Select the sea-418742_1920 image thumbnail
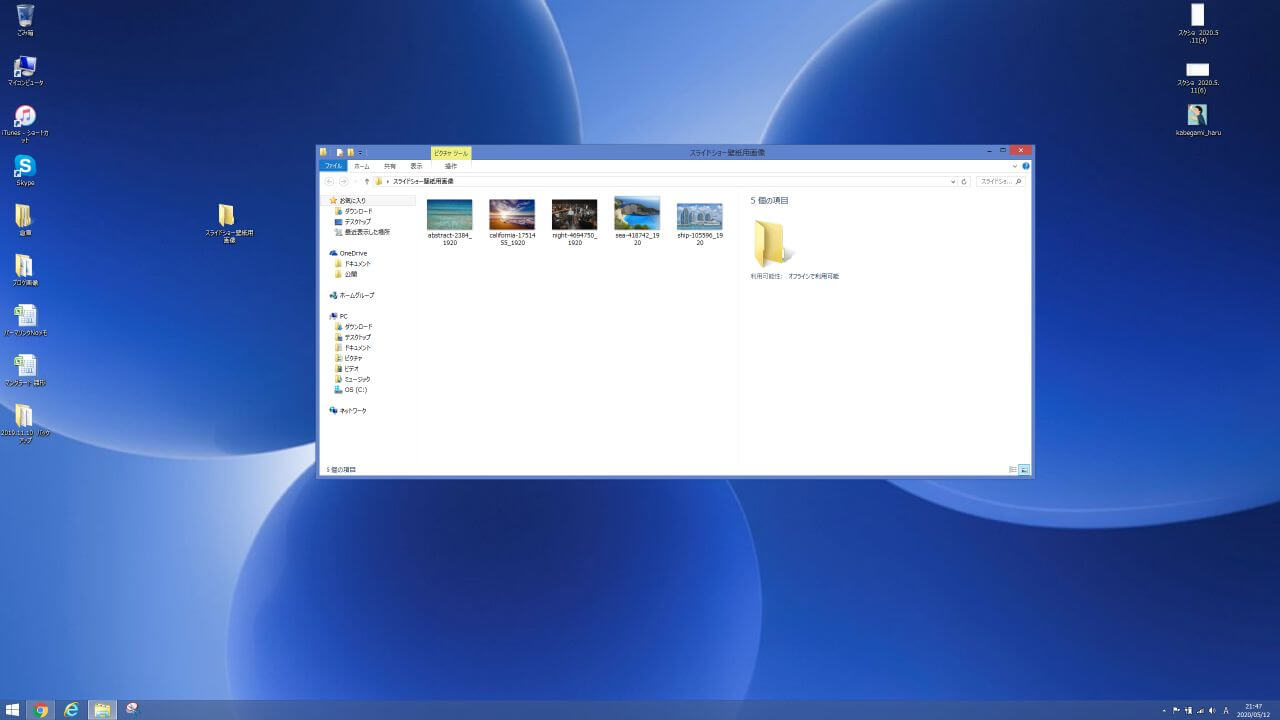 [637, 215]
